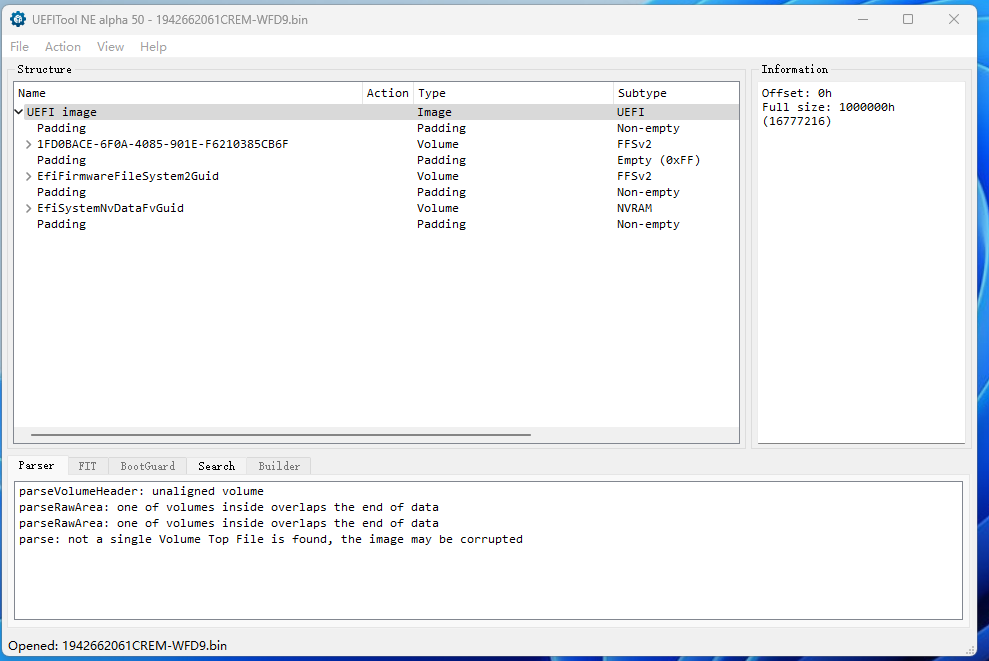Click the 'Full size: 1000000h' information text

tap(828, 107)
